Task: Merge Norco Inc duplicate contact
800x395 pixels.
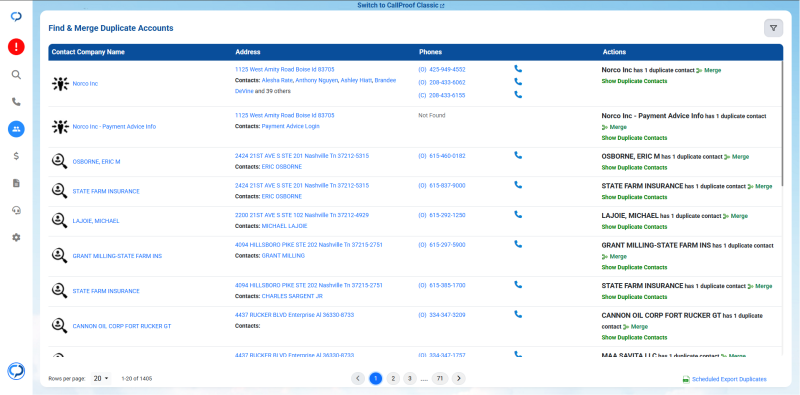Action: [709, 70]
